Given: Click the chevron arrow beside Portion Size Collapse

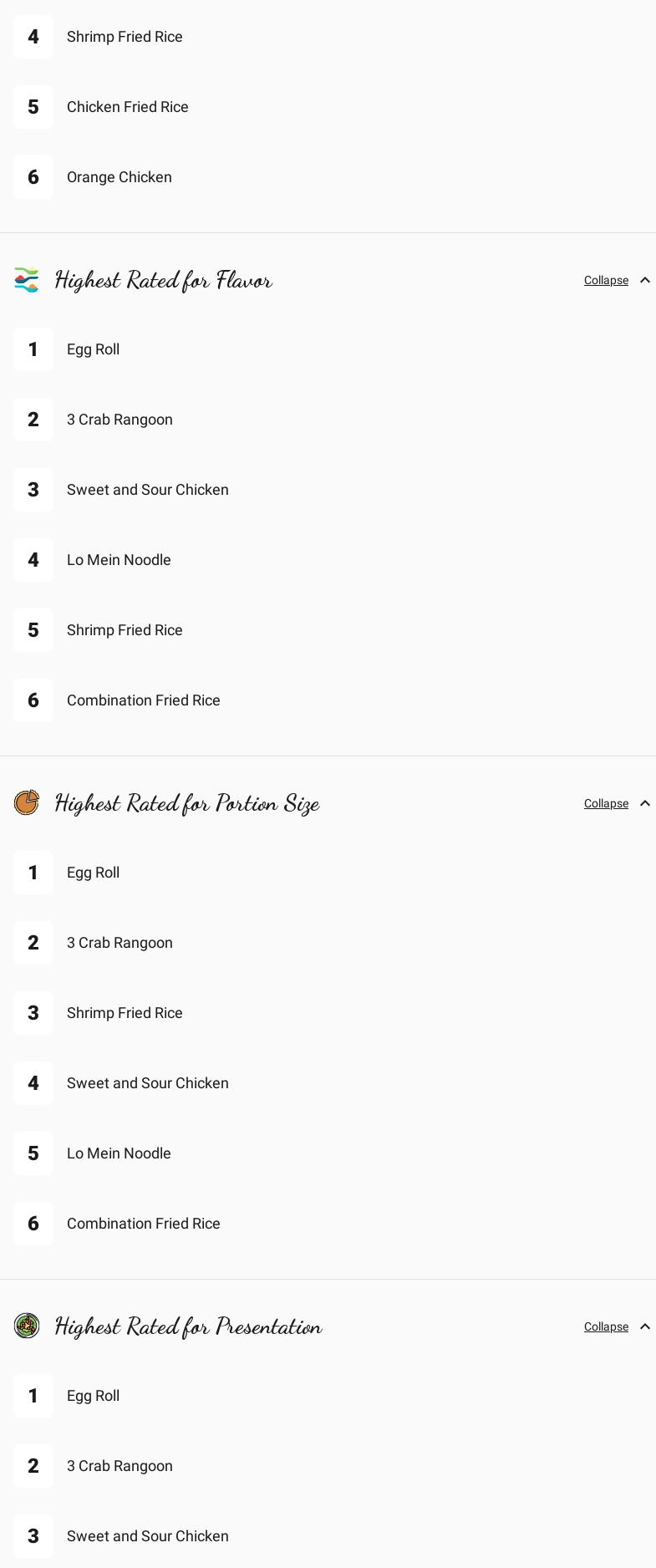Looking at the screenshot, I should pos(645,804).
